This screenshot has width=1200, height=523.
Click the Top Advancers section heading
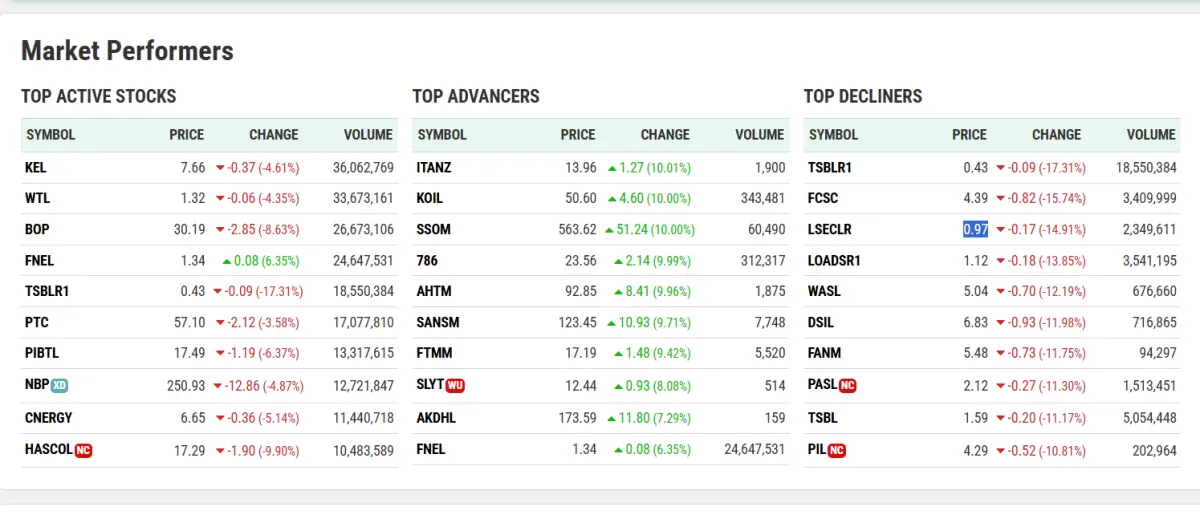[x=475, y=97]
